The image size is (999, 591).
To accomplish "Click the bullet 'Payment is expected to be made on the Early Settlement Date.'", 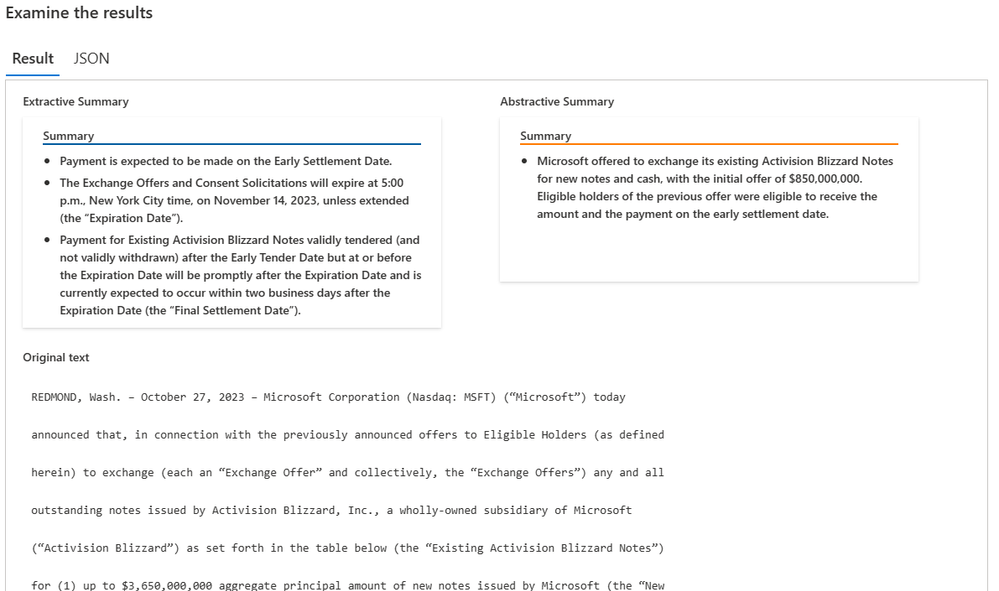I will pyautogui.click(x=226, y=161).
